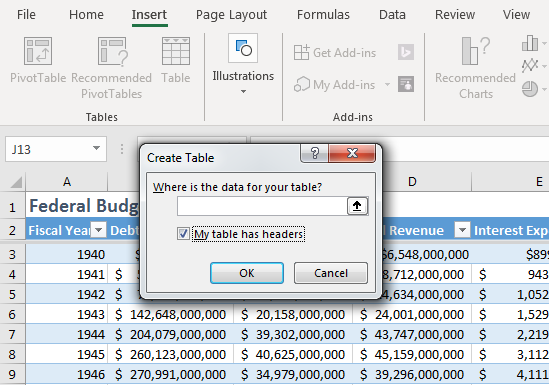Insert pie chart icon
The width and height of the screenshot is (549, 385).
pos(530,89)
